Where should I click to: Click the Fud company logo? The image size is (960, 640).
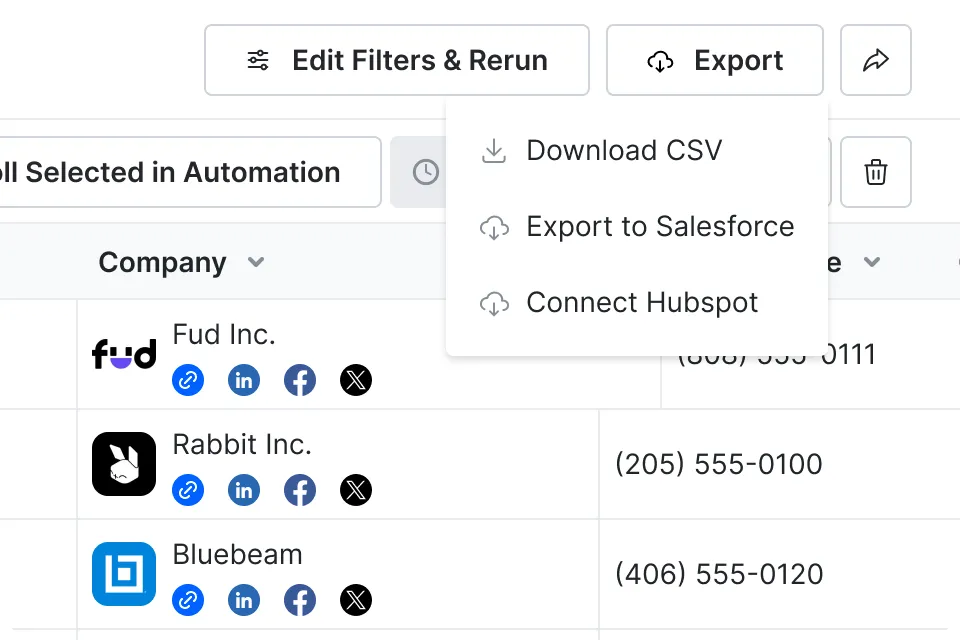(124, 354)
